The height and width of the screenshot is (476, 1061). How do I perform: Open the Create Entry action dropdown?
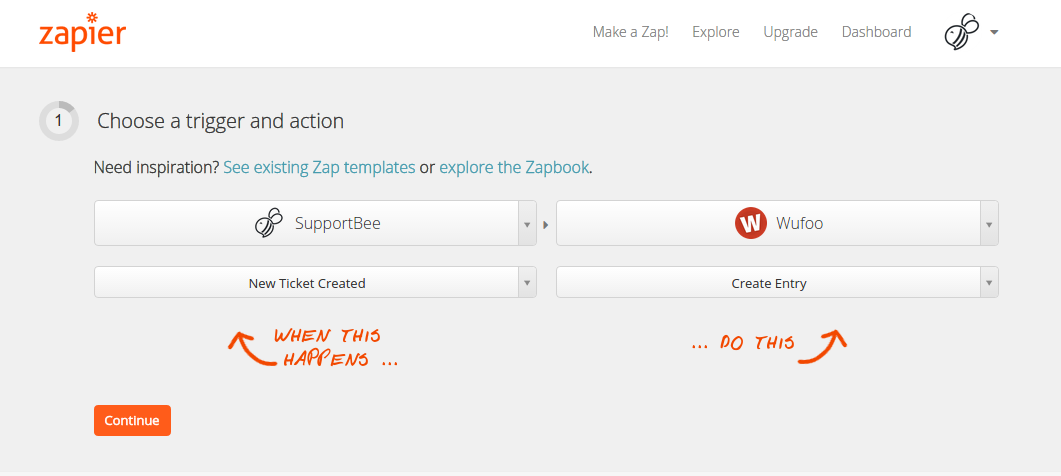coord(777,282)
